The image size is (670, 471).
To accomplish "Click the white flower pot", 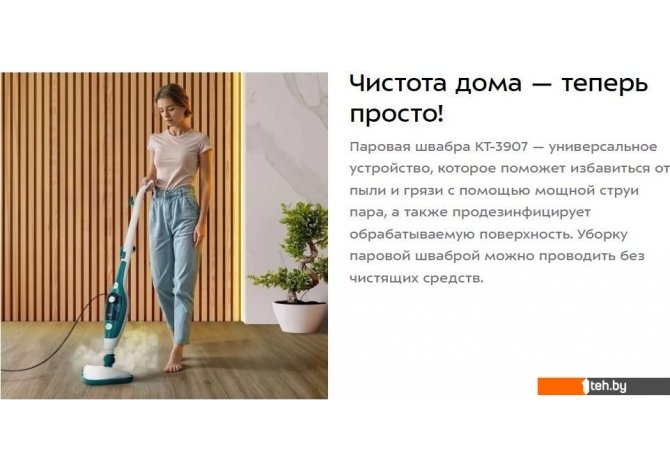I will pyautogui.click(x=300, y=316).
